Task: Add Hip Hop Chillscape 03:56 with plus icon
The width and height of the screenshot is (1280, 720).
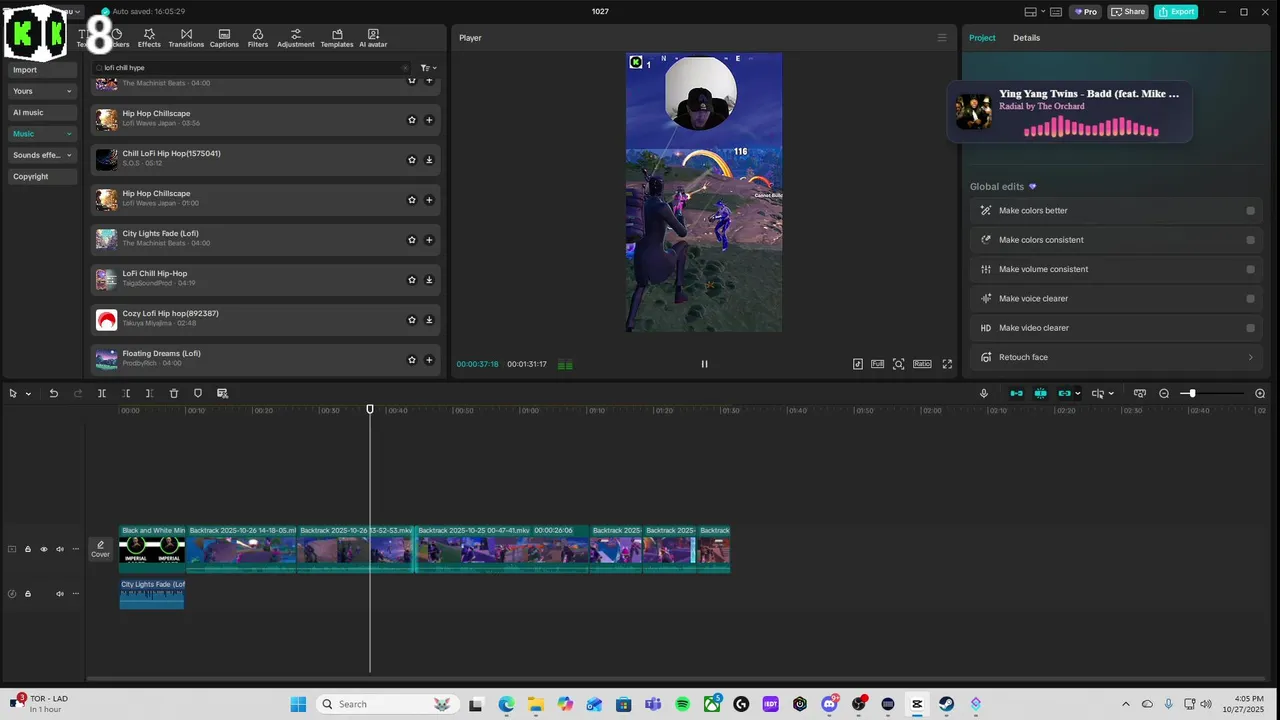Action: [429, 120]
